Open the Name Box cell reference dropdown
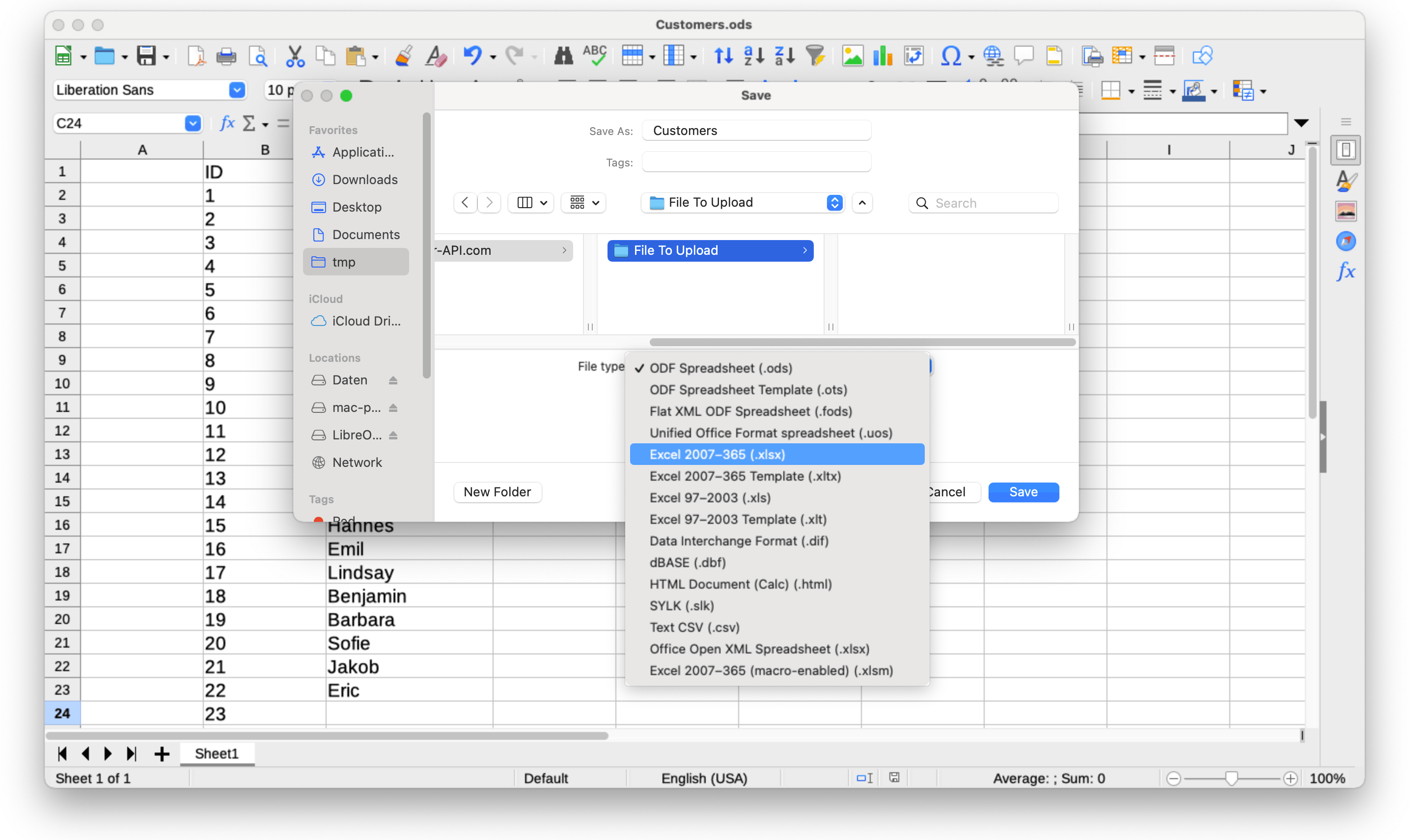The width and height of the screenshot is (1409, 840). pos(193,123)
